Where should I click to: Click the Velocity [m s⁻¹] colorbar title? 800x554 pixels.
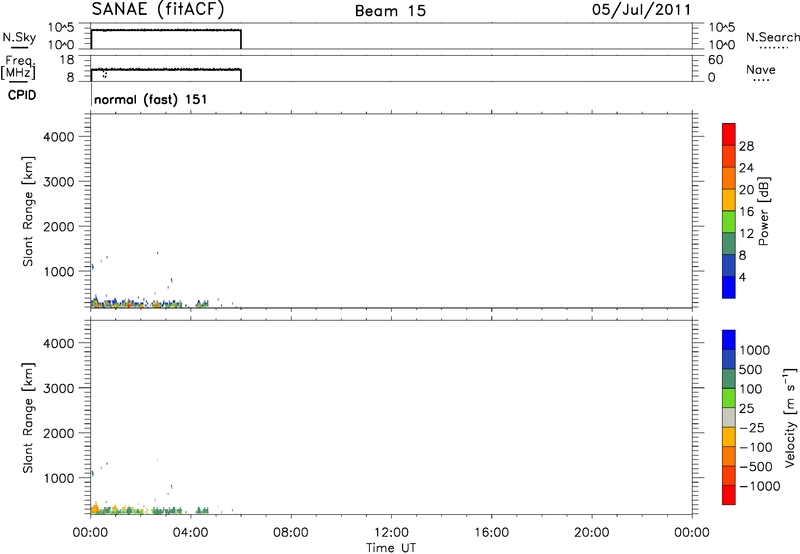point(790,417)
